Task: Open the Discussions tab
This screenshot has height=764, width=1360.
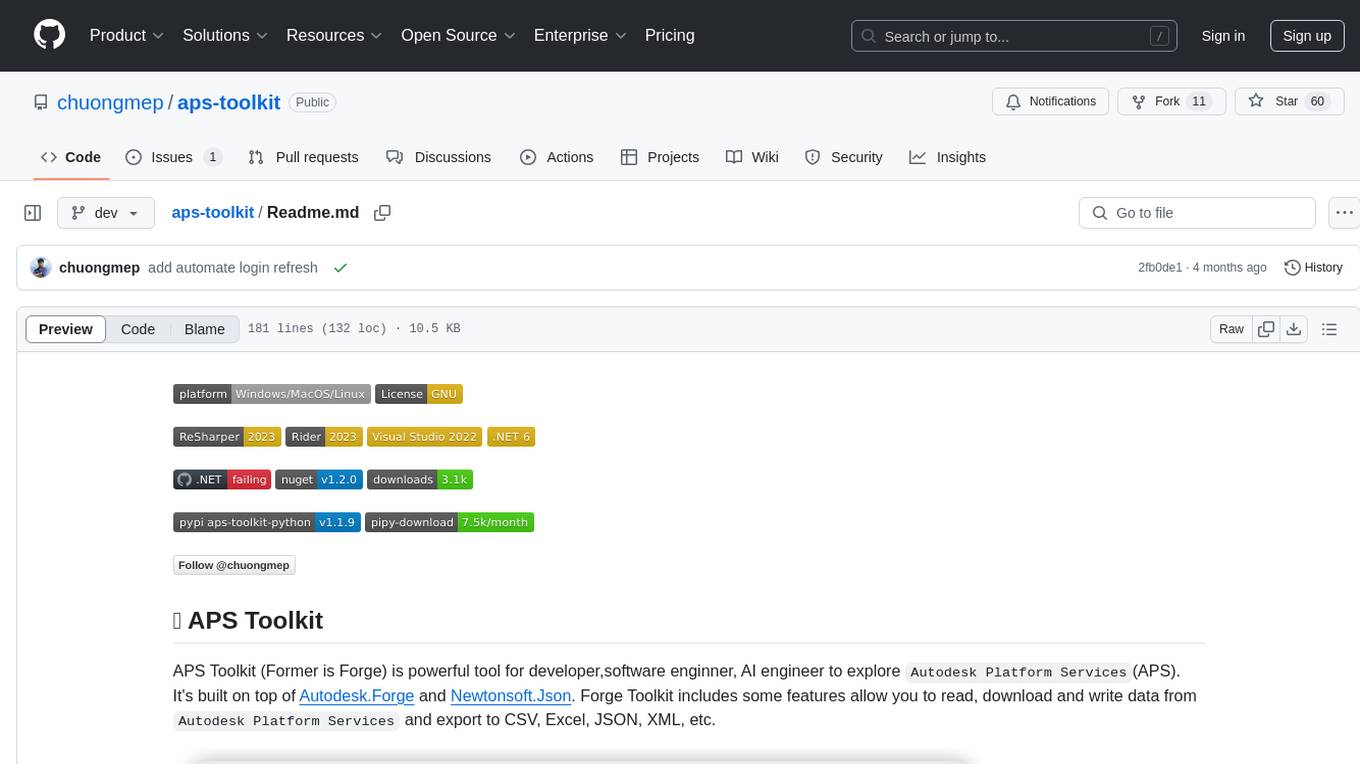Action: [x=439, y=157]
